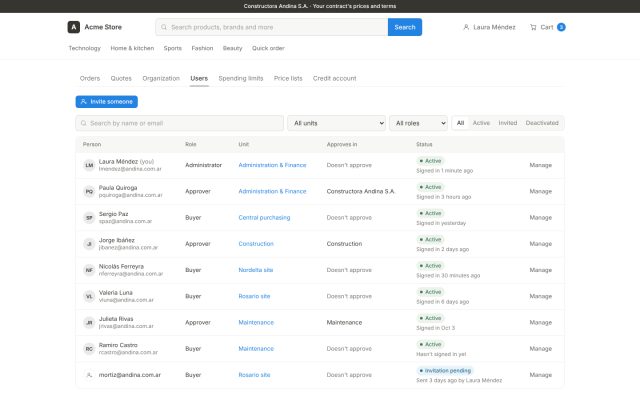Focus the Search by name or email field
The height and width of the screenshot is (400, 640).
pos(180,123)
